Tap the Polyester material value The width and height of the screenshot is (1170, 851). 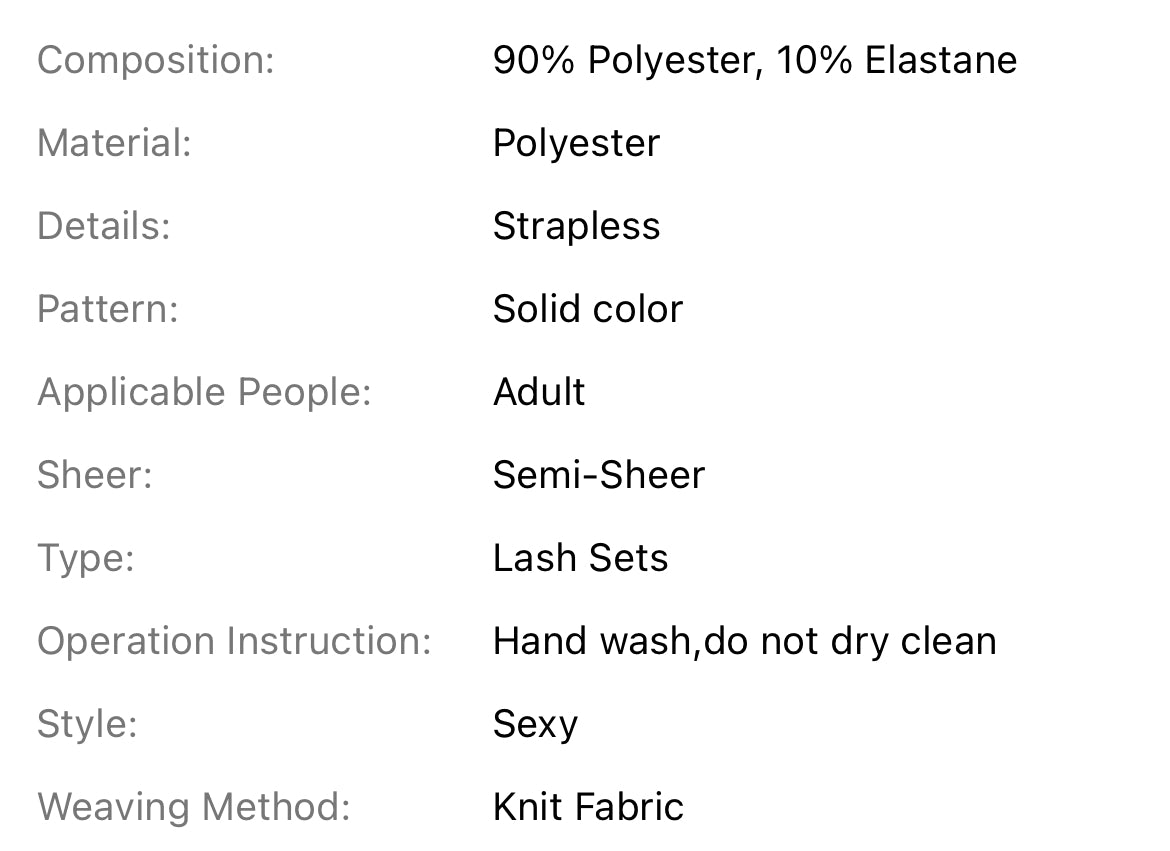click(x=576, y=144)
